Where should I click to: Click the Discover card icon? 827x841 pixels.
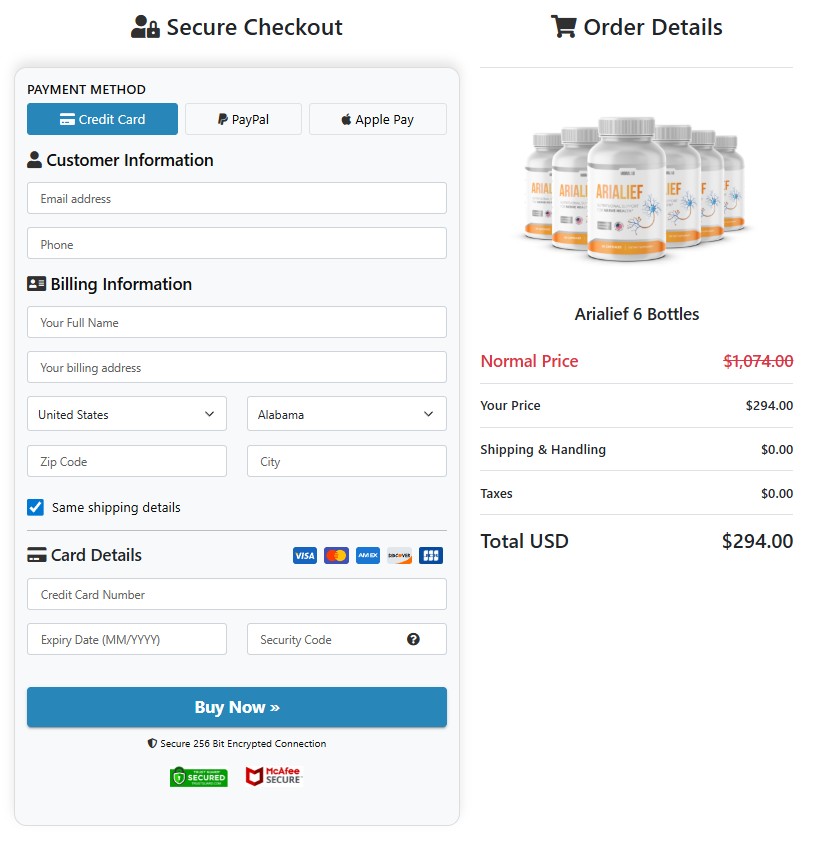[399, 555]
